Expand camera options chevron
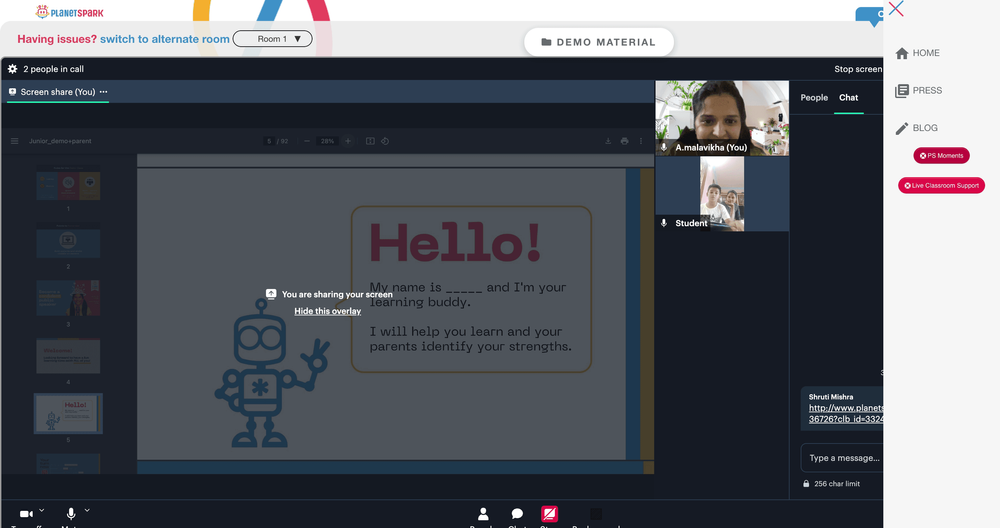Screen dimensions: 1000x528 (x=41, y=510)
